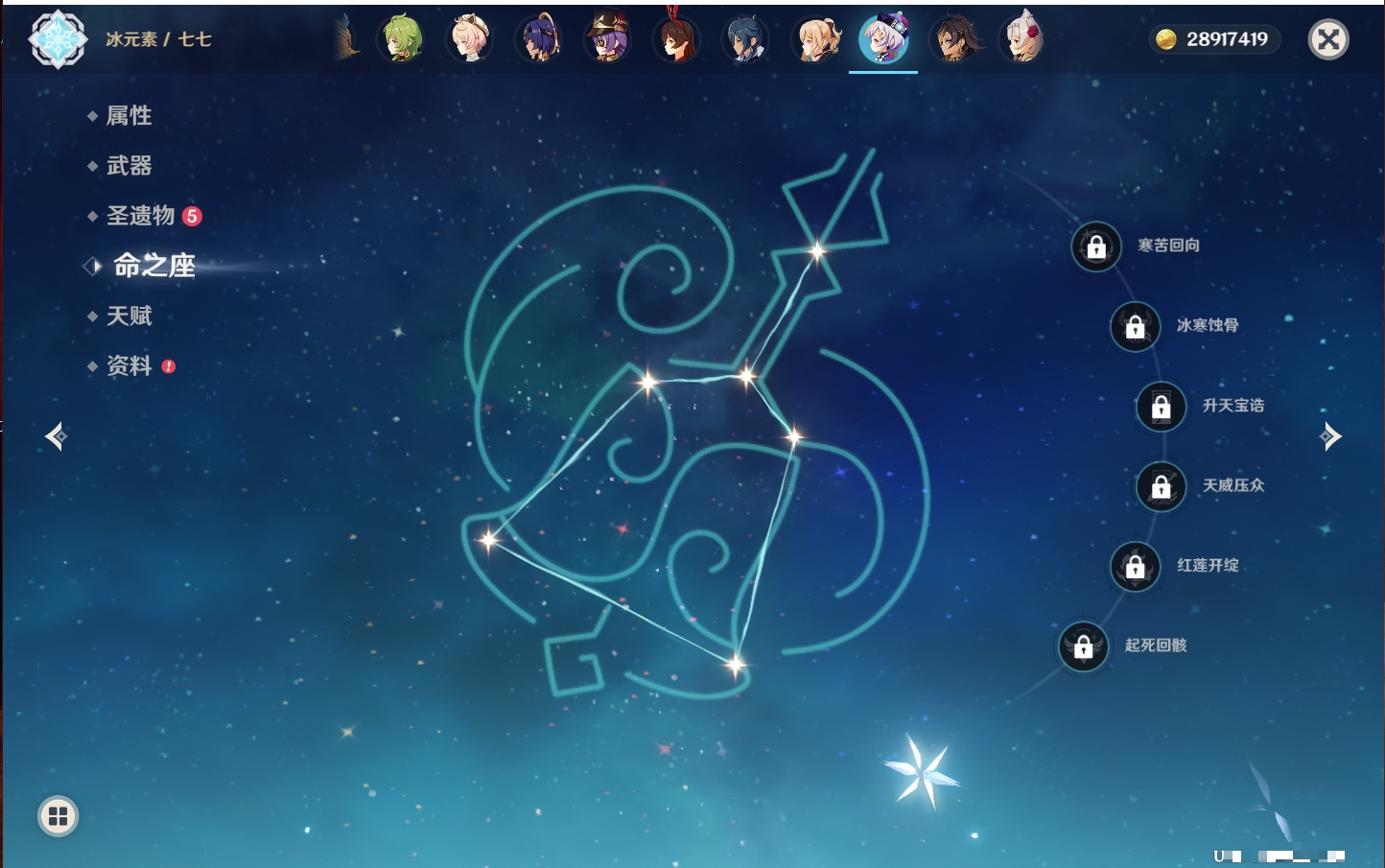Click the red alert badge beside 资料
This screenshot has height=868, width=1385.
(169, 365)
